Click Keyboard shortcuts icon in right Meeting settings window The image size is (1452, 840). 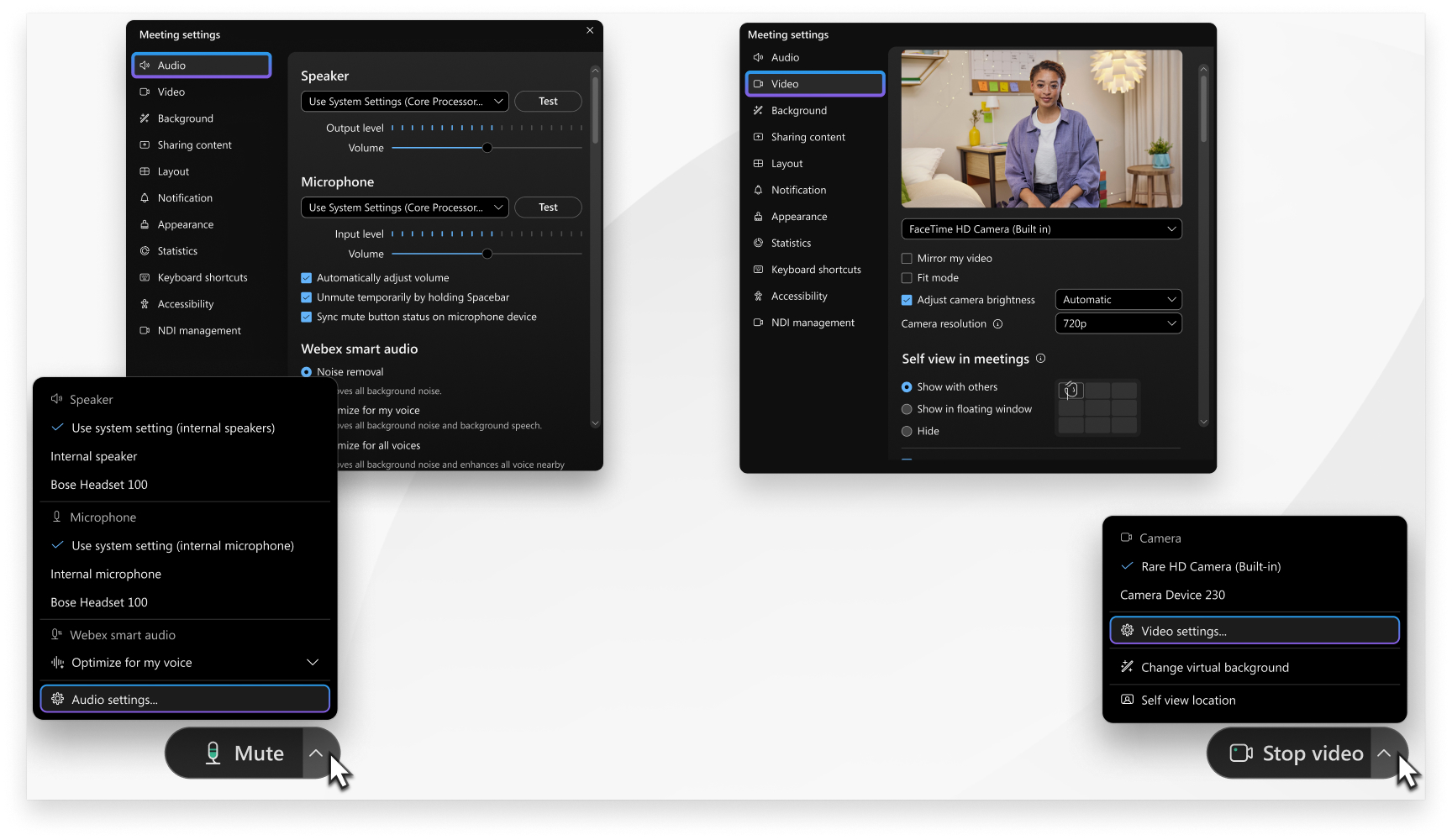point(758,270)
